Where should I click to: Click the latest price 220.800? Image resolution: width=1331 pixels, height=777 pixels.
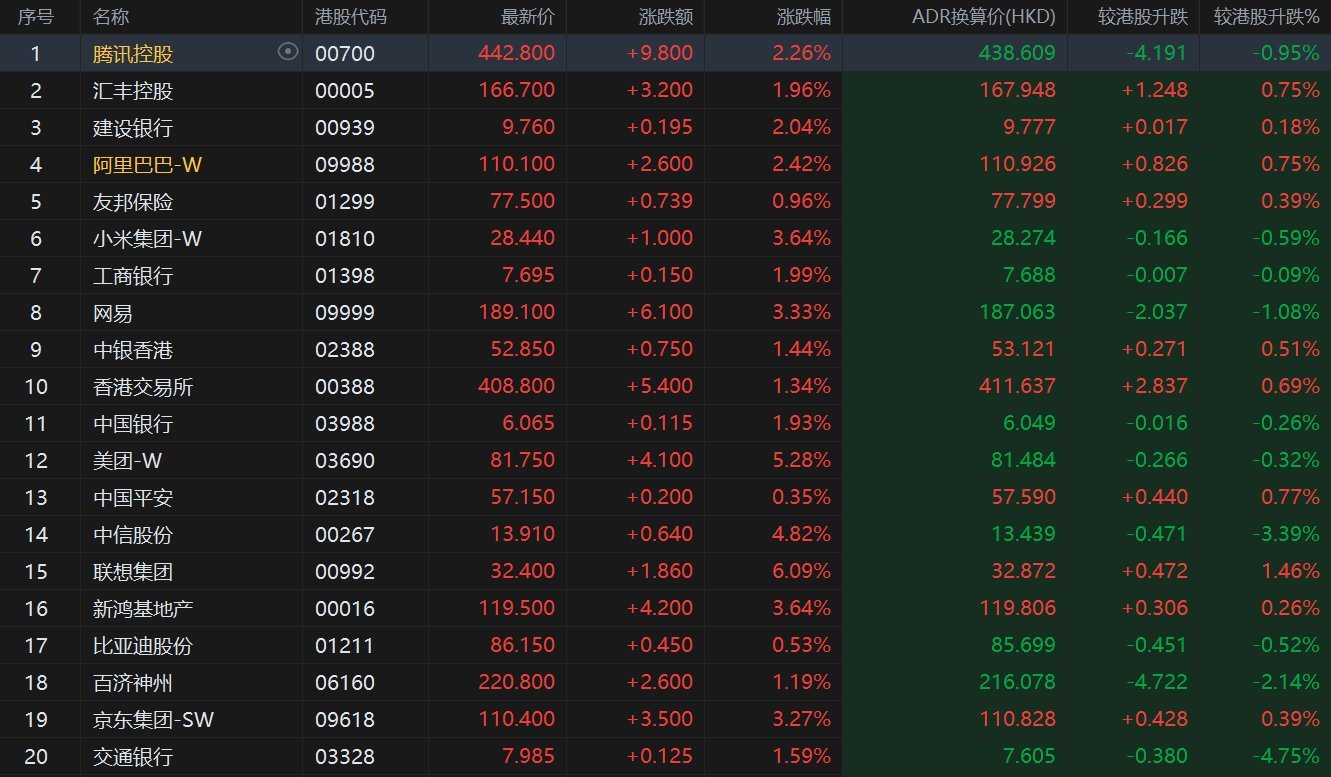coord(517,683)
